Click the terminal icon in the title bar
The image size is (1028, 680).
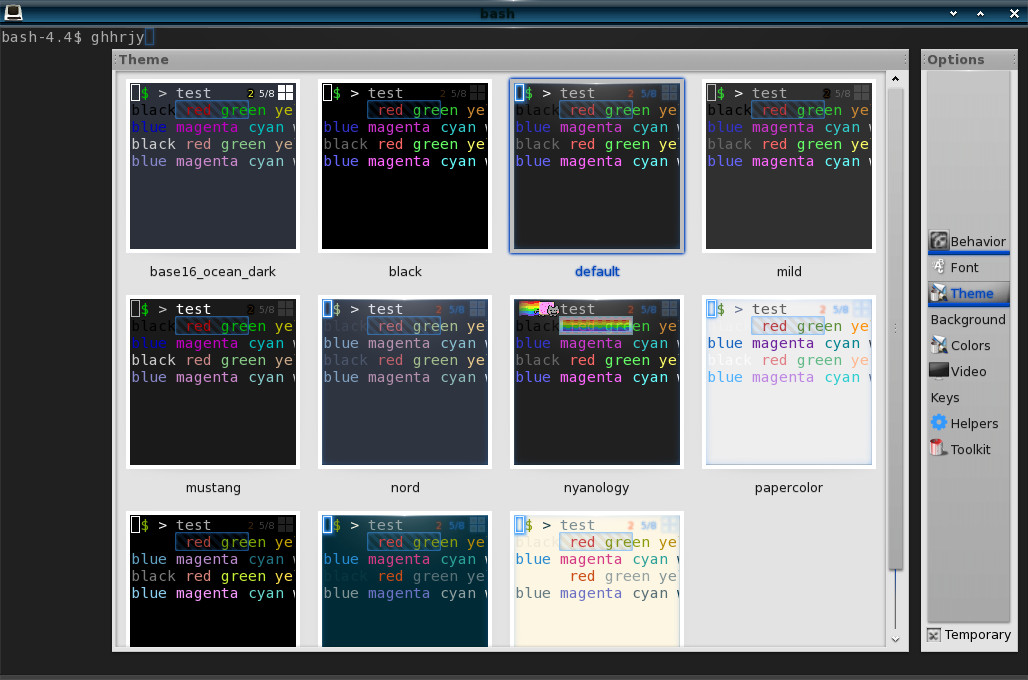(13, 12)
